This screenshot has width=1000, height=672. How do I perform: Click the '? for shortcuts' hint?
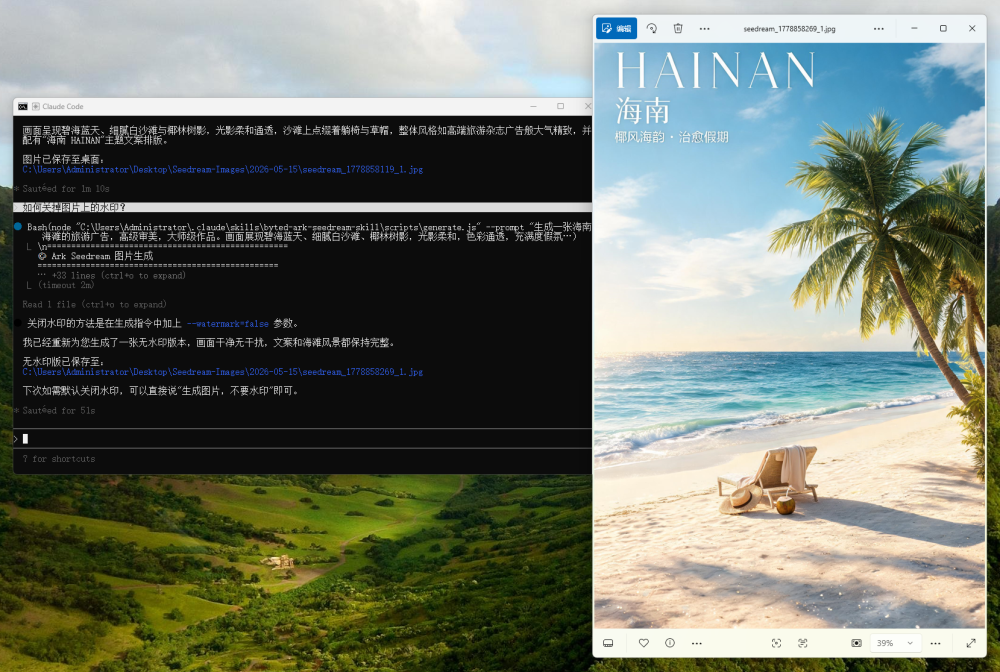[x=59, y=459]
